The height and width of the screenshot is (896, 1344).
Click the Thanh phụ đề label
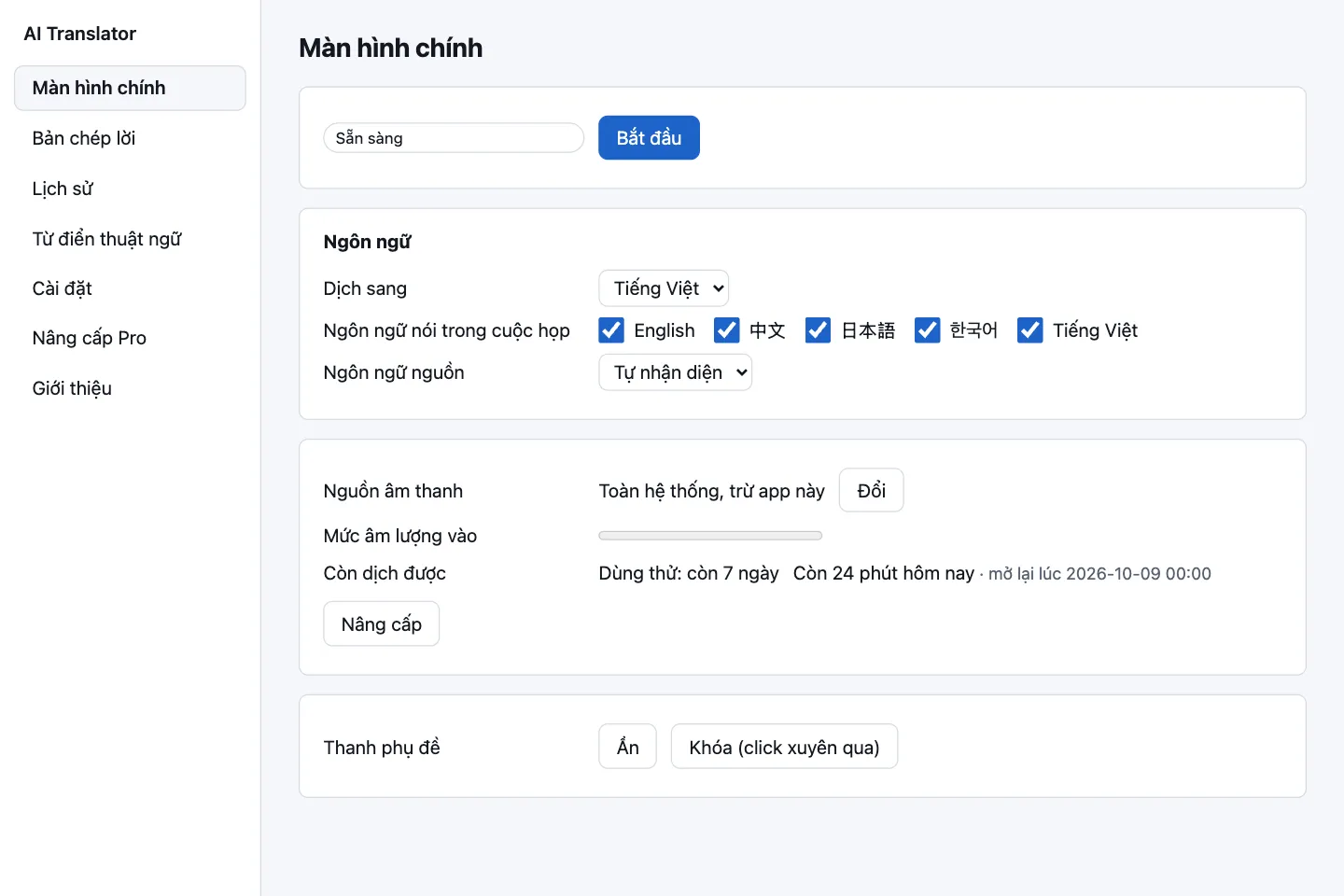(x=382, y=748)
